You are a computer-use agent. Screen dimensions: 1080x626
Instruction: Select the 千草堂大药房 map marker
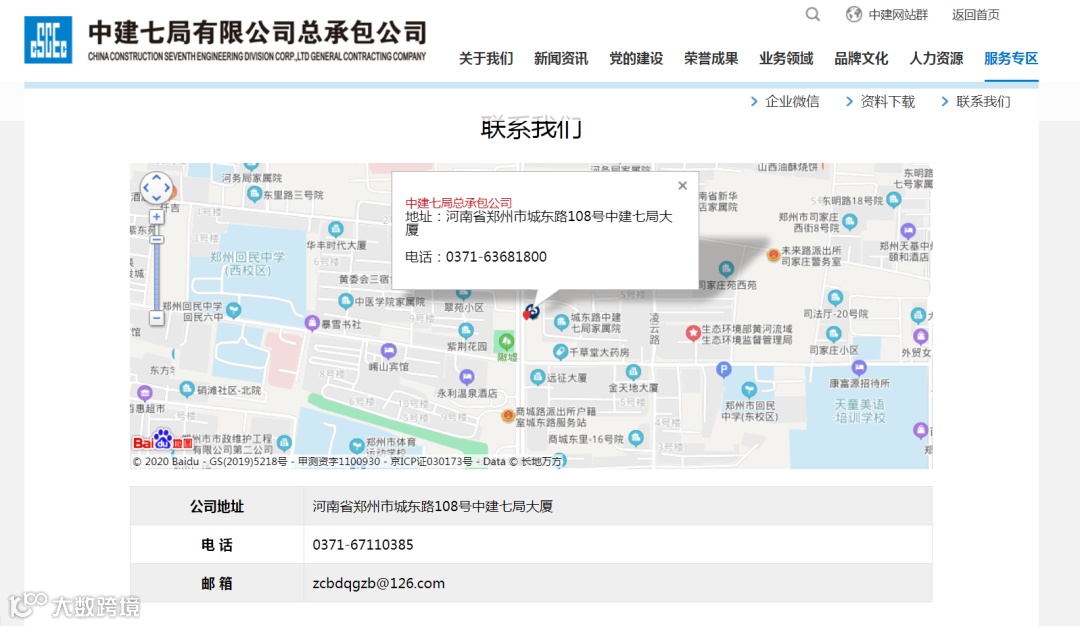point(561,352)
